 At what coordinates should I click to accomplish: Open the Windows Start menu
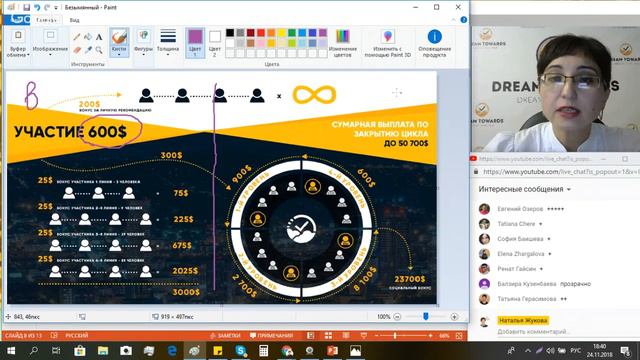coord(11,351)
